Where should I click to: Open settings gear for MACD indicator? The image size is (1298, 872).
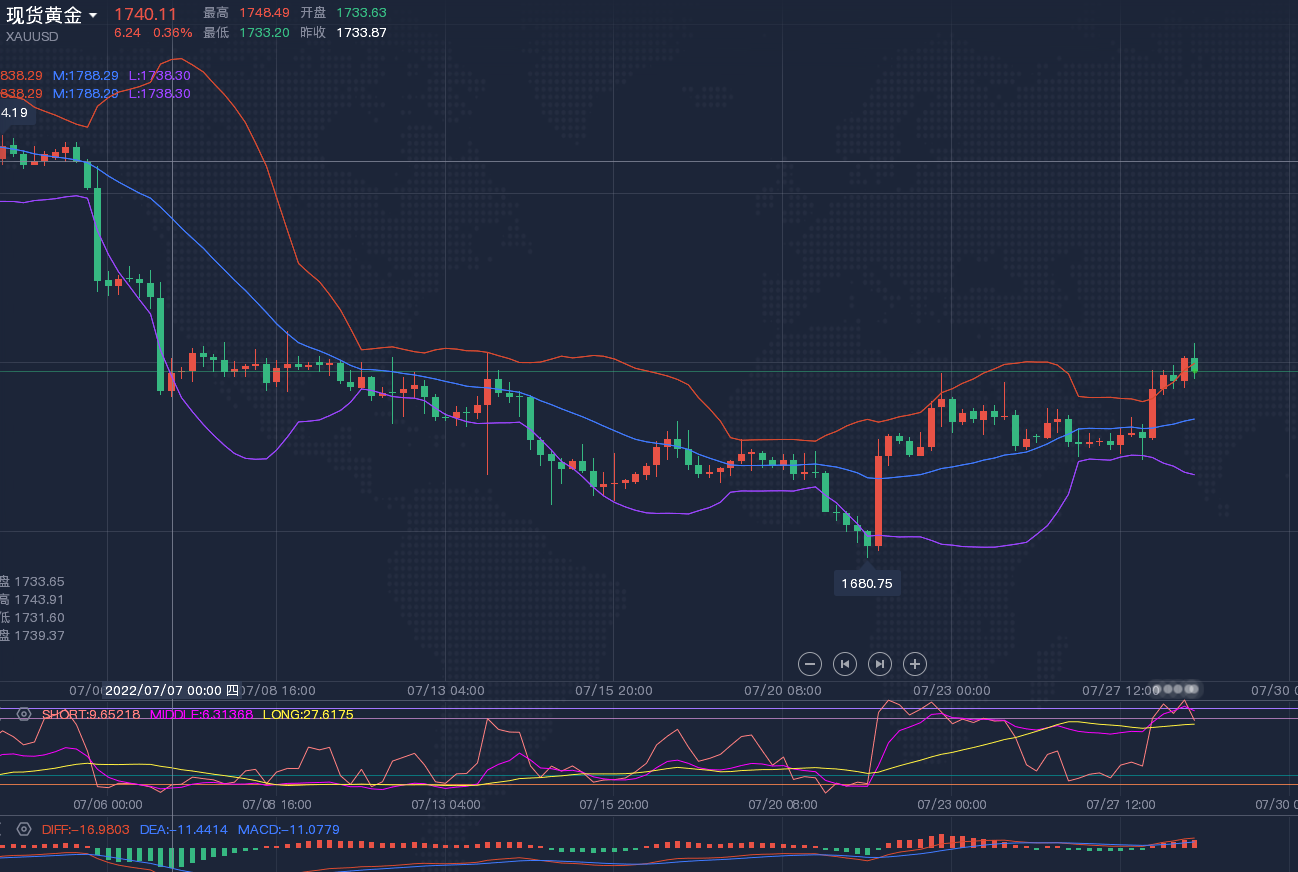(24, 829)
